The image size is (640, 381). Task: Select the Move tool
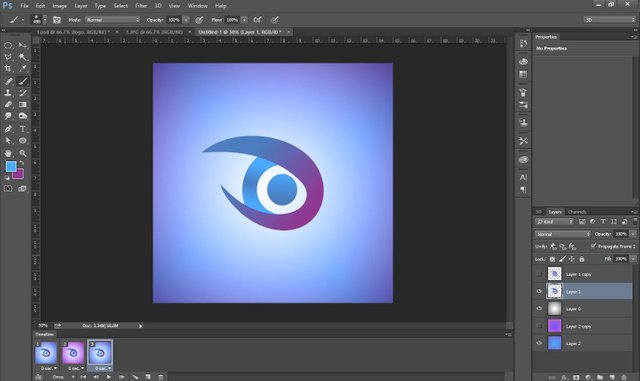click(x=23, y=46)
